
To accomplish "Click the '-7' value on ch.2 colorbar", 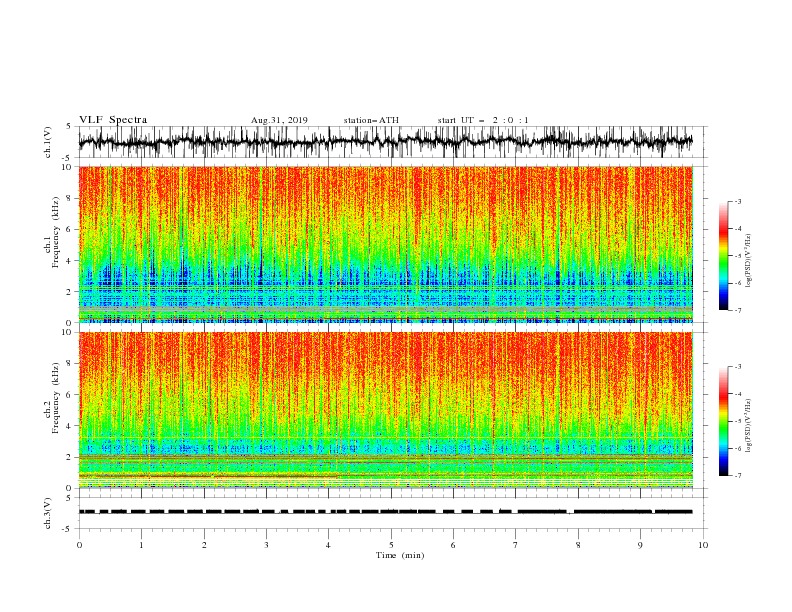I will [x=737, y=475].
